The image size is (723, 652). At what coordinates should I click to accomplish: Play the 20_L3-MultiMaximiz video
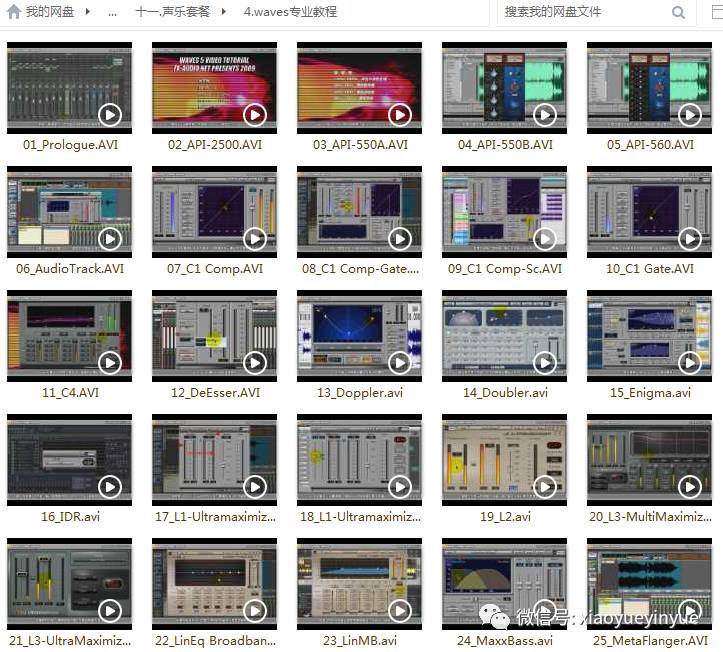[x=690, y=487]
